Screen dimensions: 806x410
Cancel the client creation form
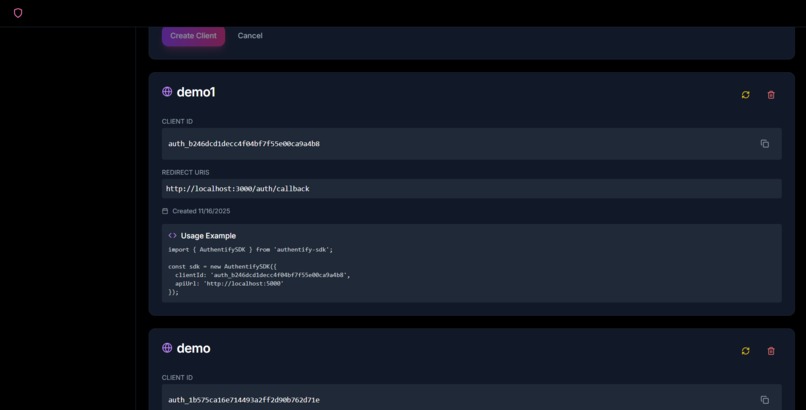point(250,35)
